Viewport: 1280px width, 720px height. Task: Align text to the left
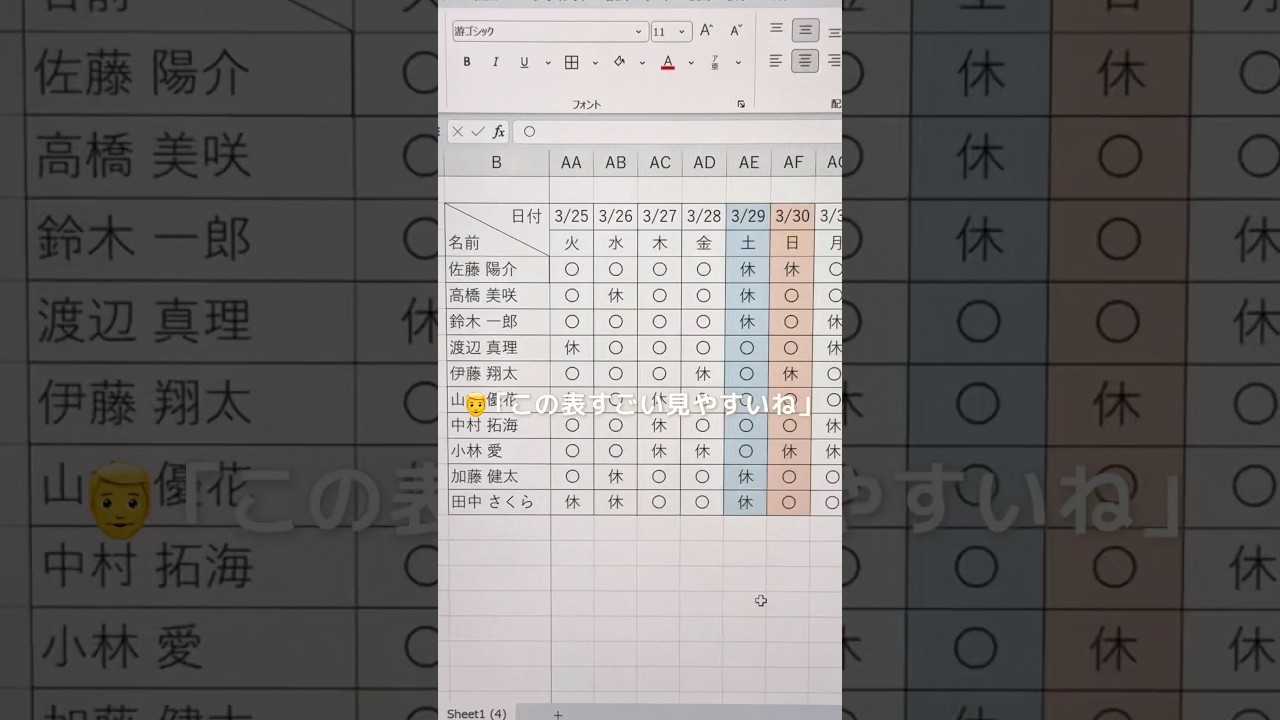point(776,61)
